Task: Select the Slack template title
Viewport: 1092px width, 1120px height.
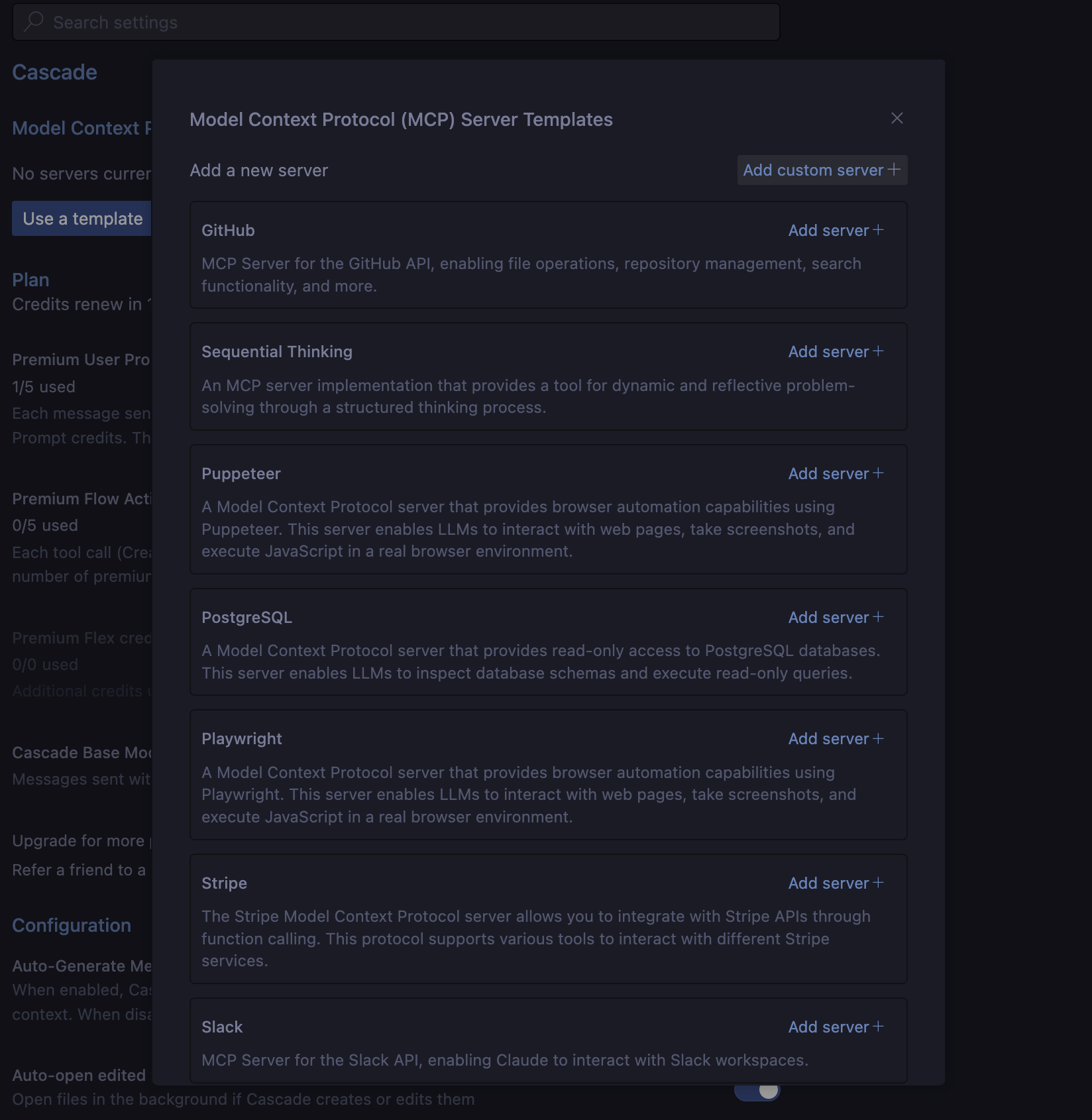Action: tap(222, 1027)
